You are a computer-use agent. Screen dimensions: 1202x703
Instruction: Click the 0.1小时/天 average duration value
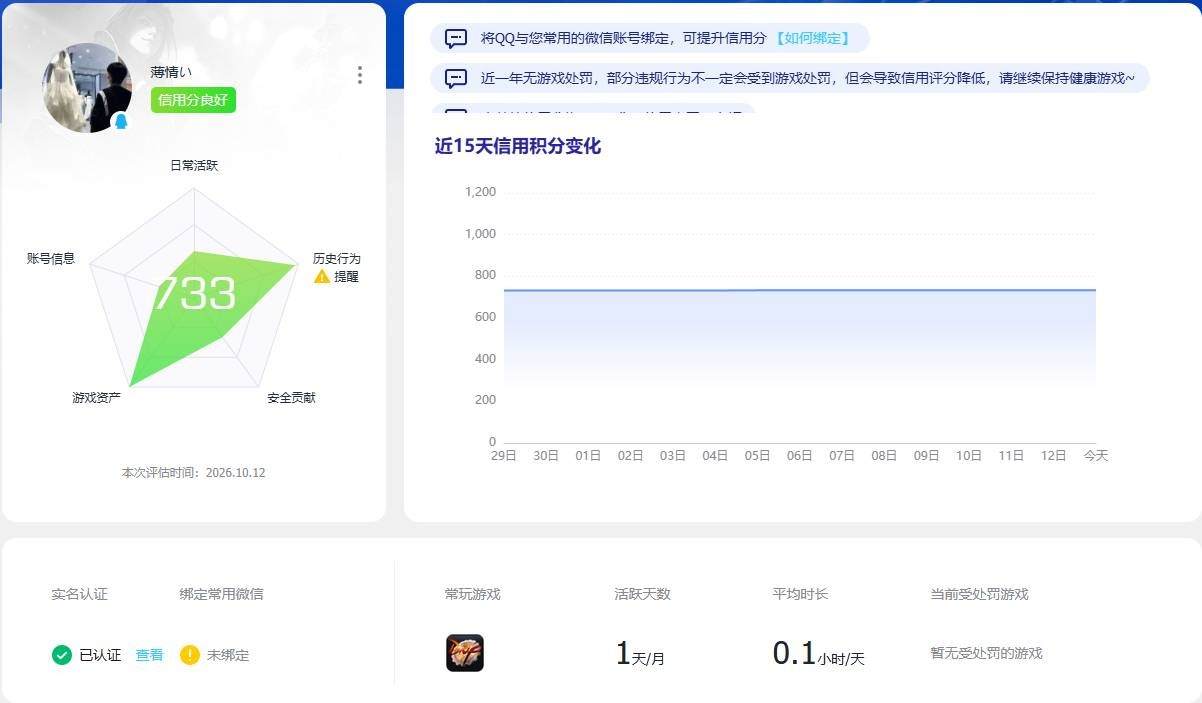click(x=819, y=654)
